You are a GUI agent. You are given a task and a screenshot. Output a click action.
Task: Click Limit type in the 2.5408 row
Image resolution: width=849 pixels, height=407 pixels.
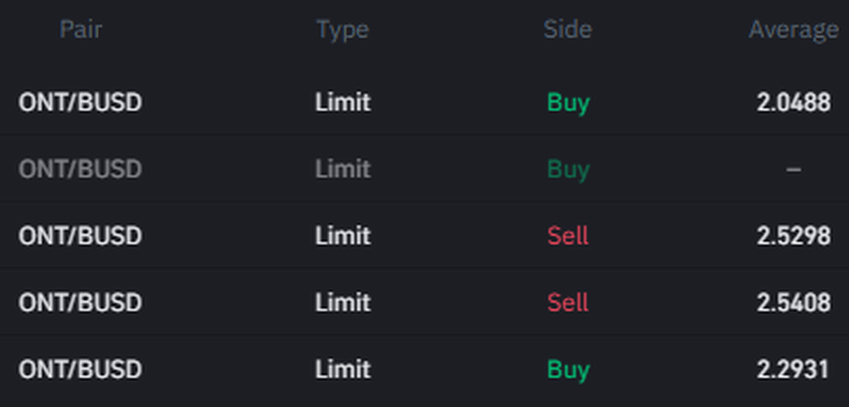342,302
